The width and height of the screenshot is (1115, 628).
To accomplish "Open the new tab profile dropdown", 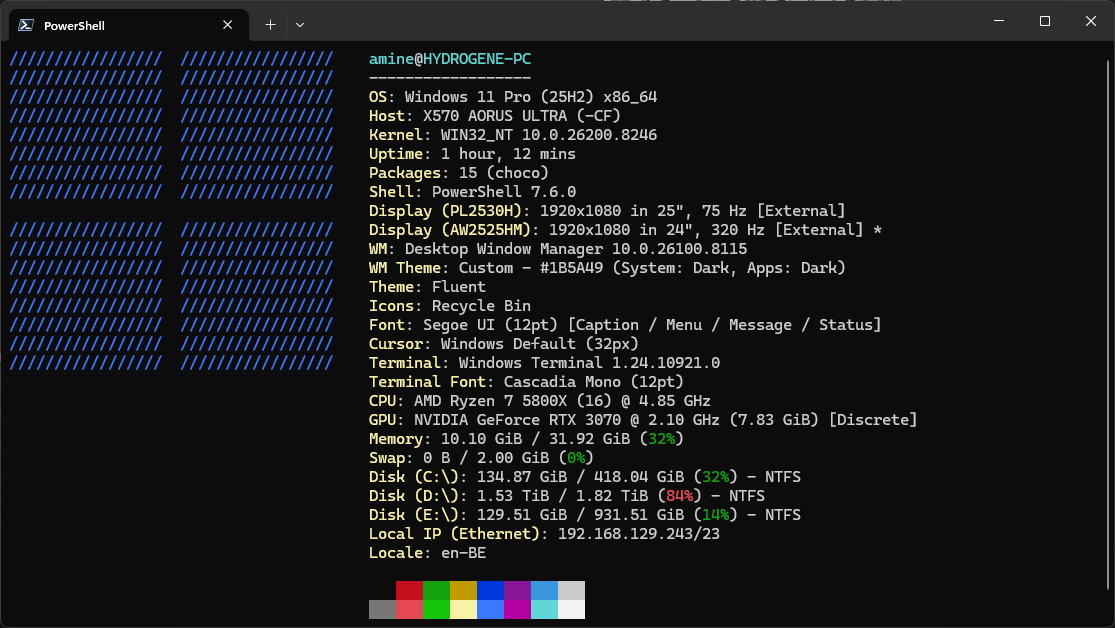I will coord(300,25).
